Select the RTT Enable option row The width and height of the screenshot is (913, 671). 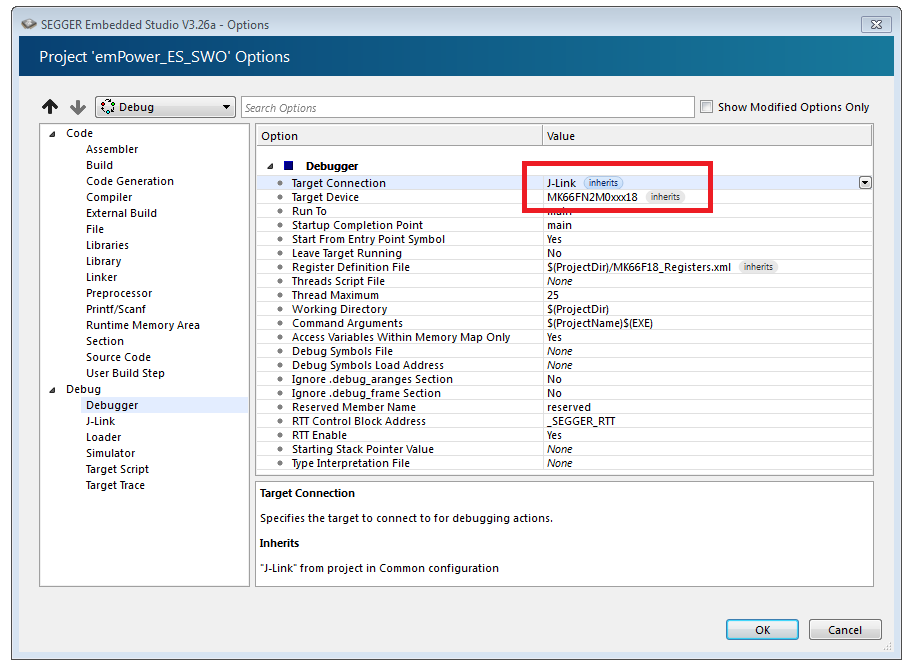point(319,435)
